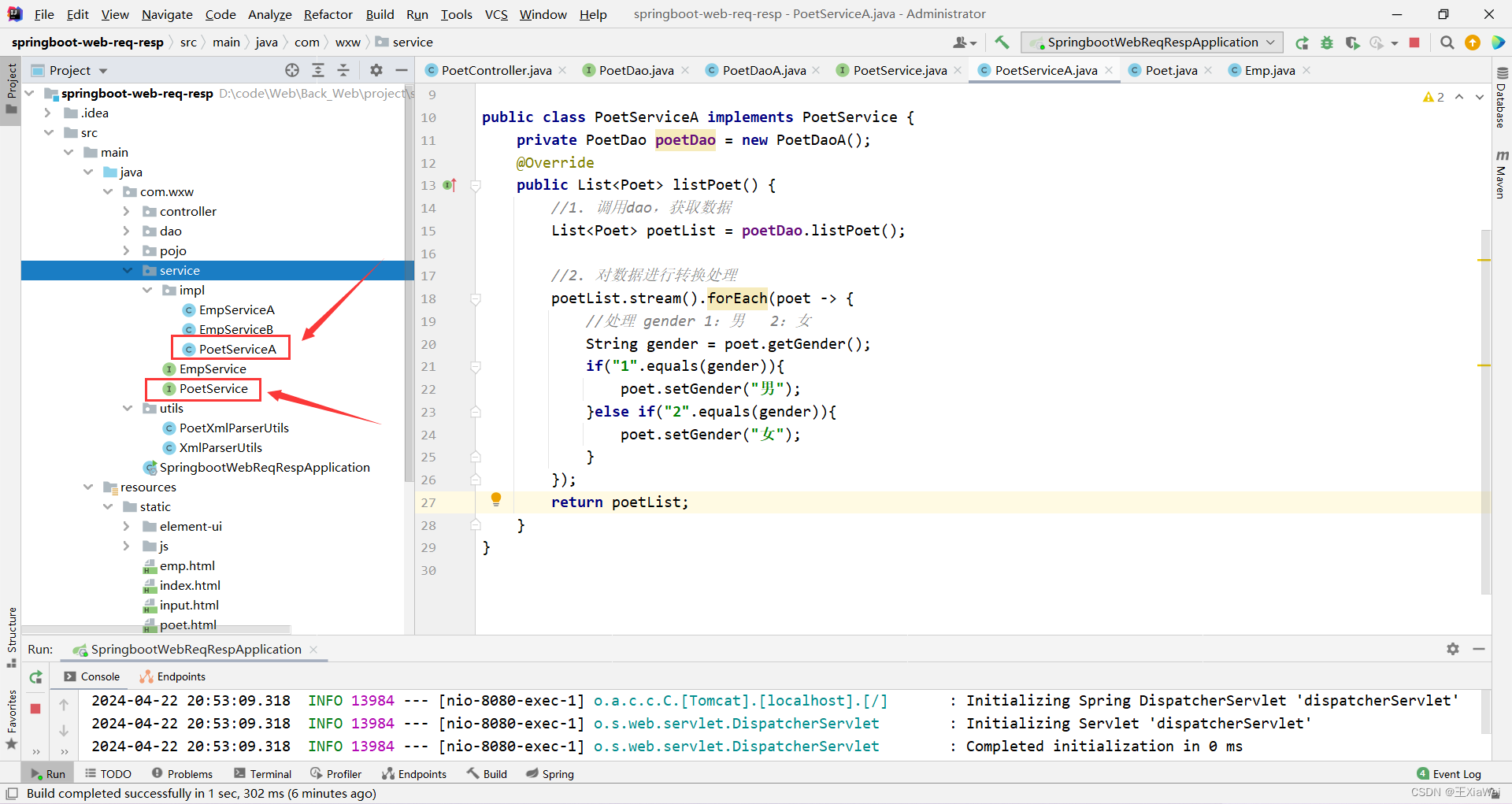The image size is (1512, 804).
Task: Switch to PoetDaoA.java tab
Action: pyautogui.click(x=764, y=70)
